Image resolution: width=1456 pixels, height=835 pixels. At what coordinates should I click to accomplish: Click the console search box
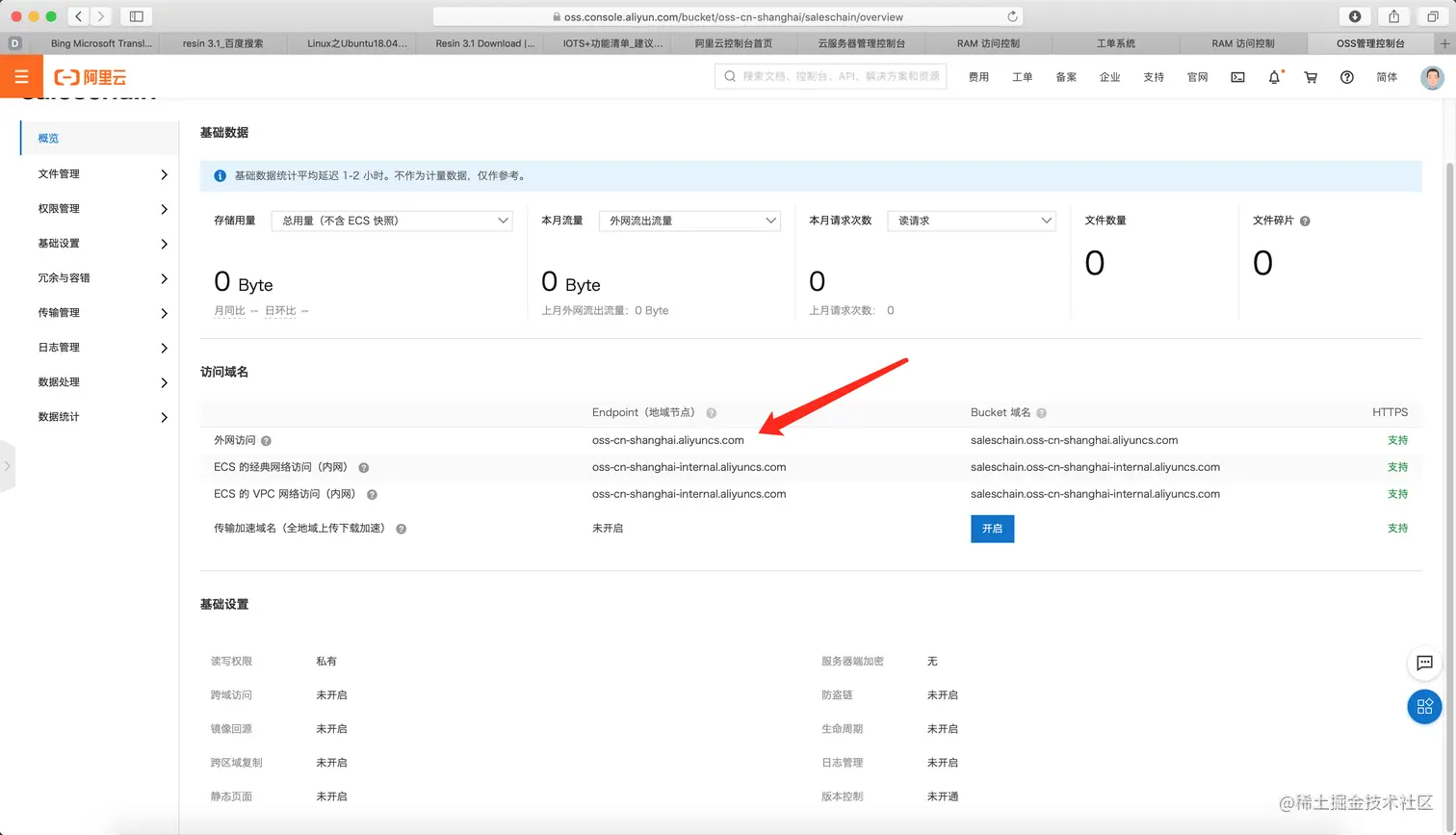pyautogui.click(x=830, y=76)
